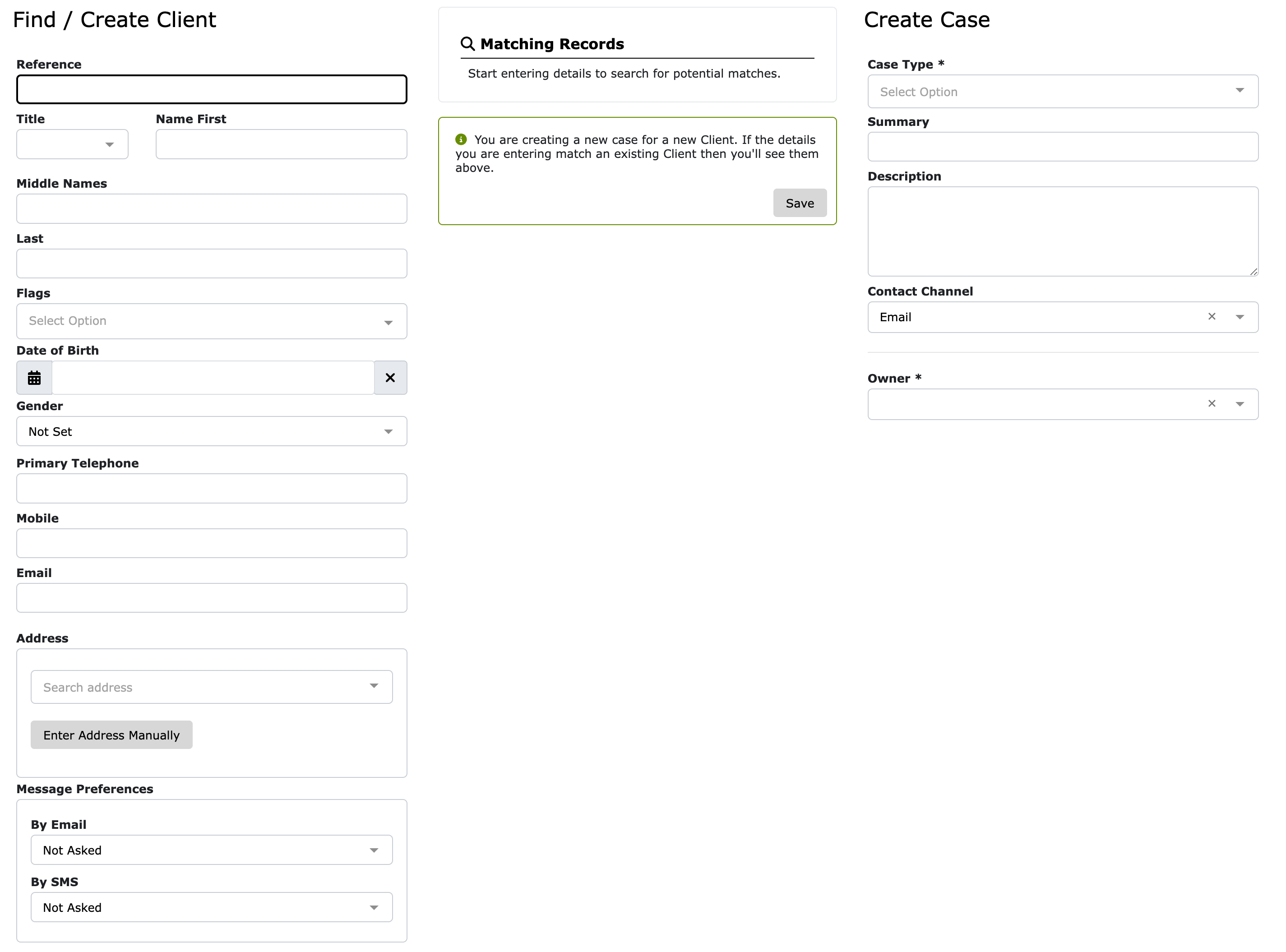Click the Last name input field
Viewport: 1286px width, 952px height.
tap(212, 264)
